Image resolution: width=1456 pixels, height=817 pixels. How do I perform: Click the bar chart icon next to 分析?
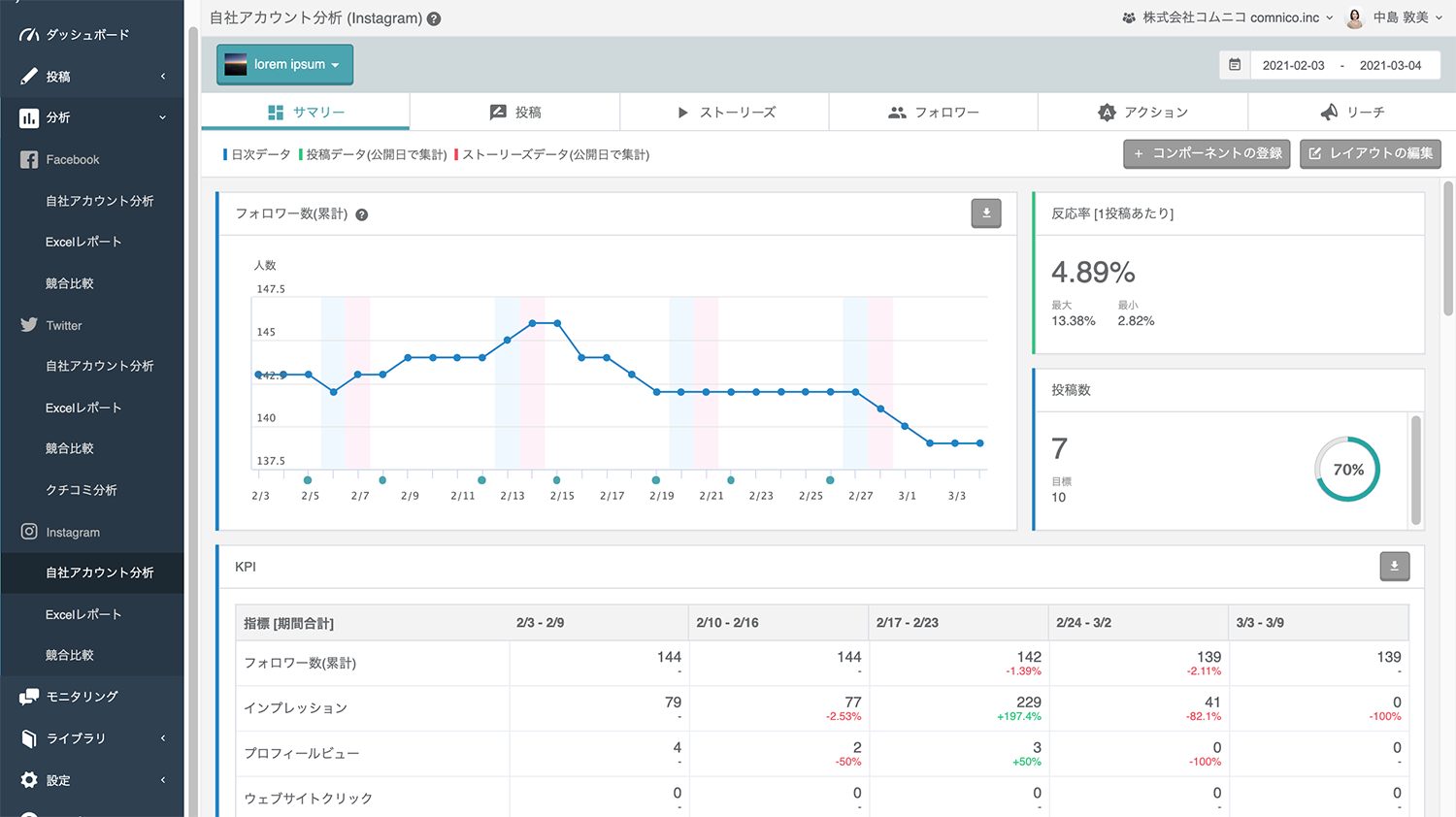tap(29, 117)
